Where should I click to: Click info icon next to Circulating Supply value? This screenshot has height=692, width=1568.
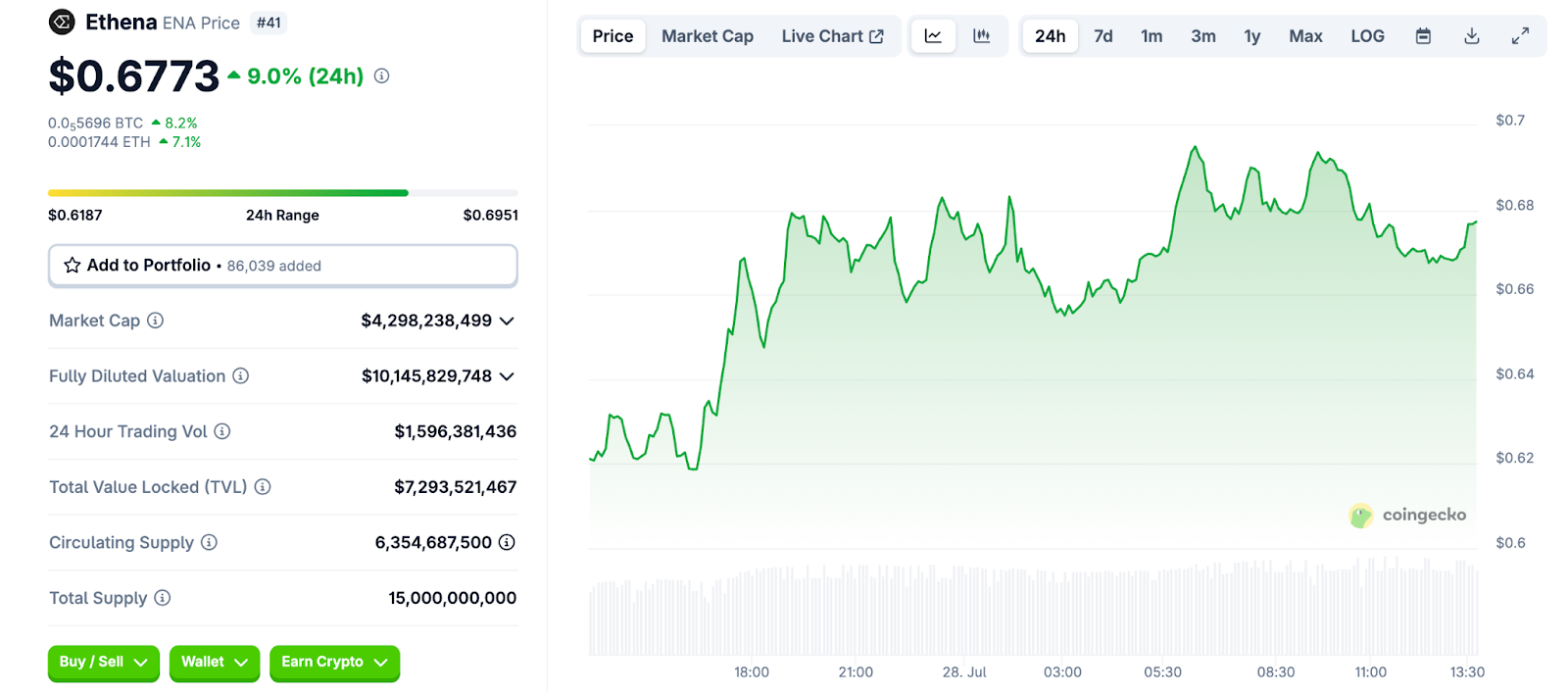(507, 542)
